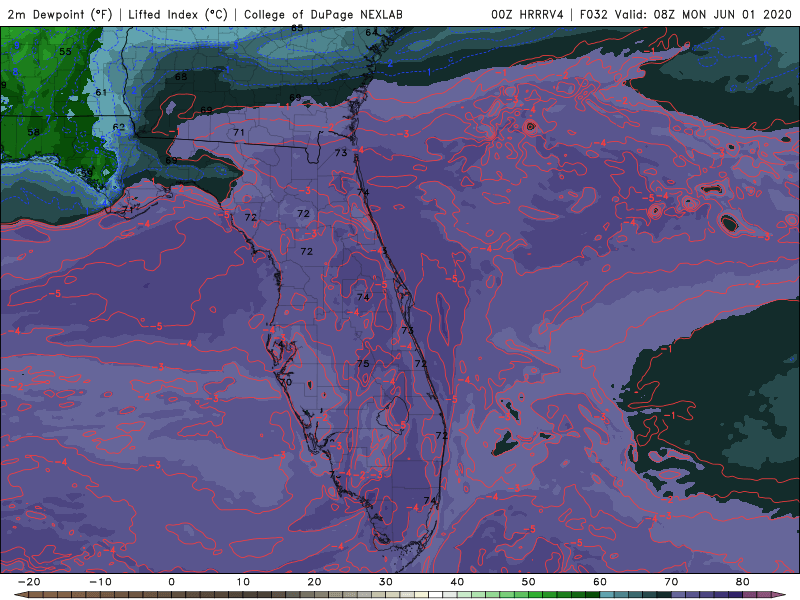Click the '61' dewpoint value on map
This screenshot has height=600, width=800.
[101, 92]
